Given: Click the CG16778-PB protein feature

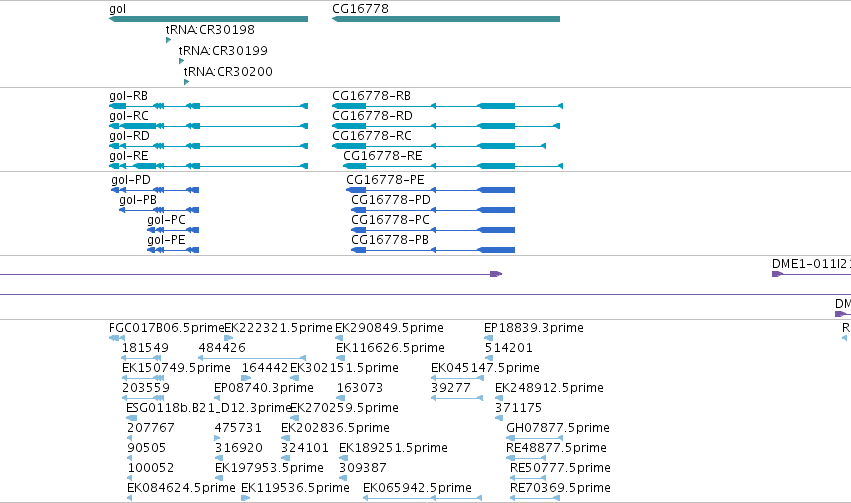Looking at the screenshot, I should pyautogui.click(x=433, y=250).
